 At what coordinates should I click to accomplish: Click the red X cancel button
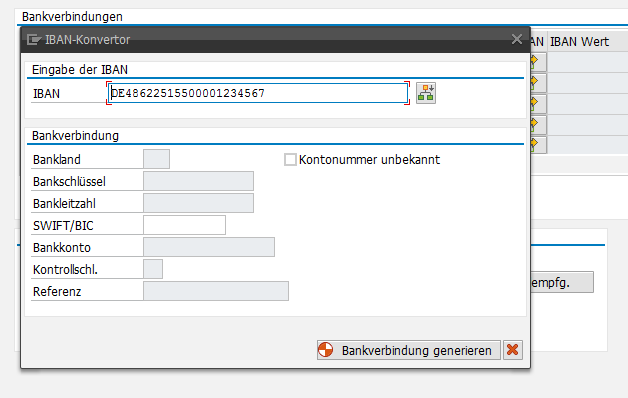[x=513, y=350]
